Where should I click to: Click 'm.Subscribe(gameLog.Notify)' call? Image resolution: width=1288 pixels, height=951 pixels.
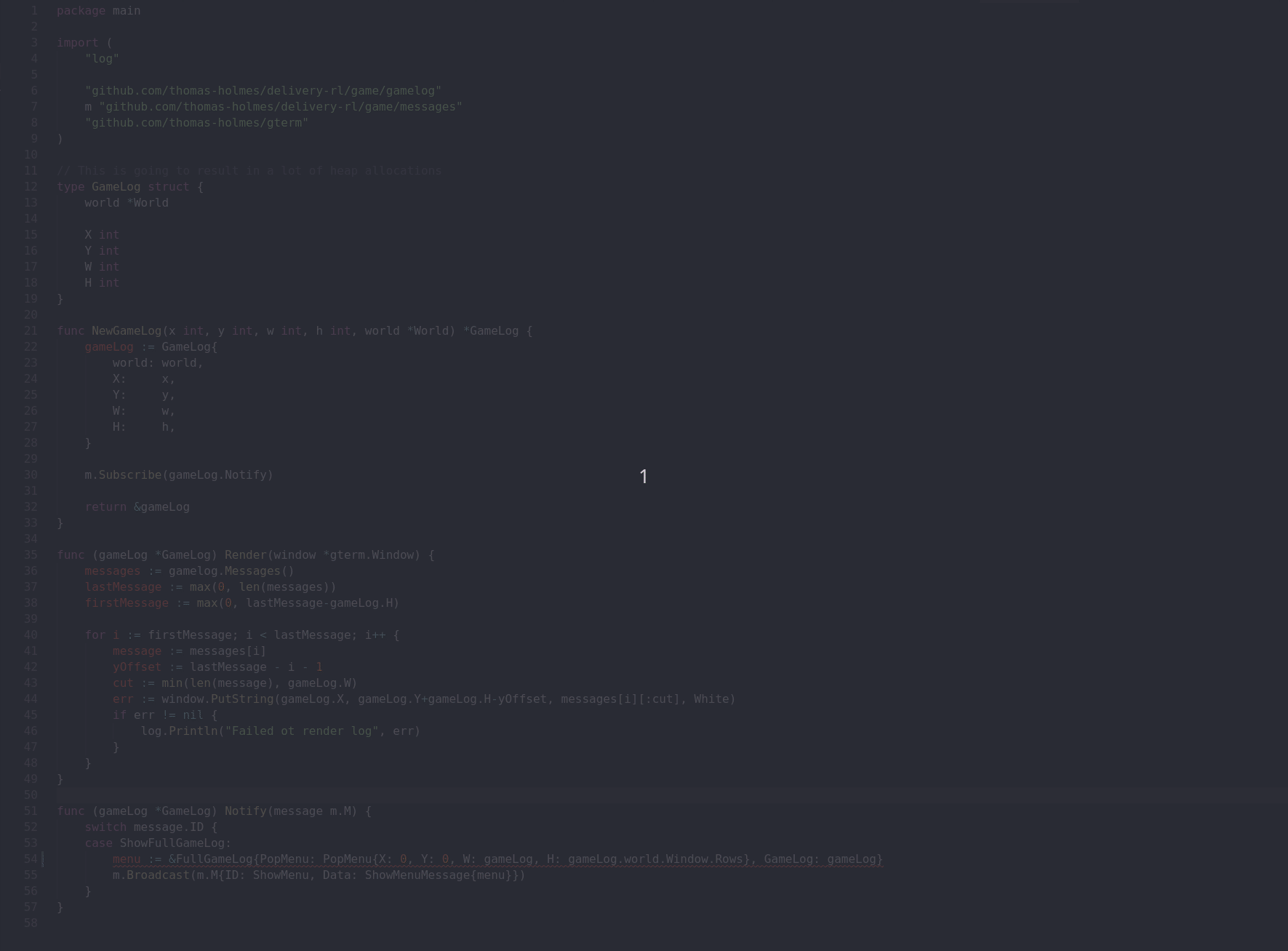pos(179,475)
